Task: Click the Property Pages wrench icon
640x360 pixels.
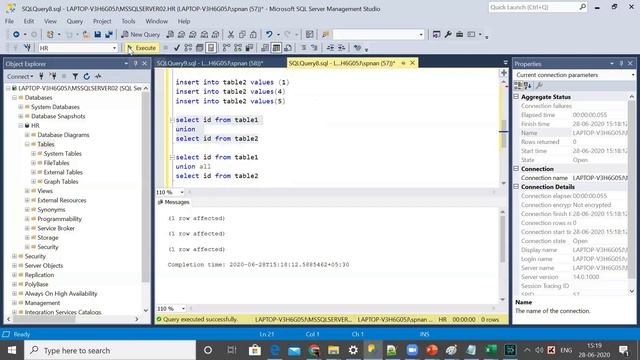Action: (x=539, y=85)
